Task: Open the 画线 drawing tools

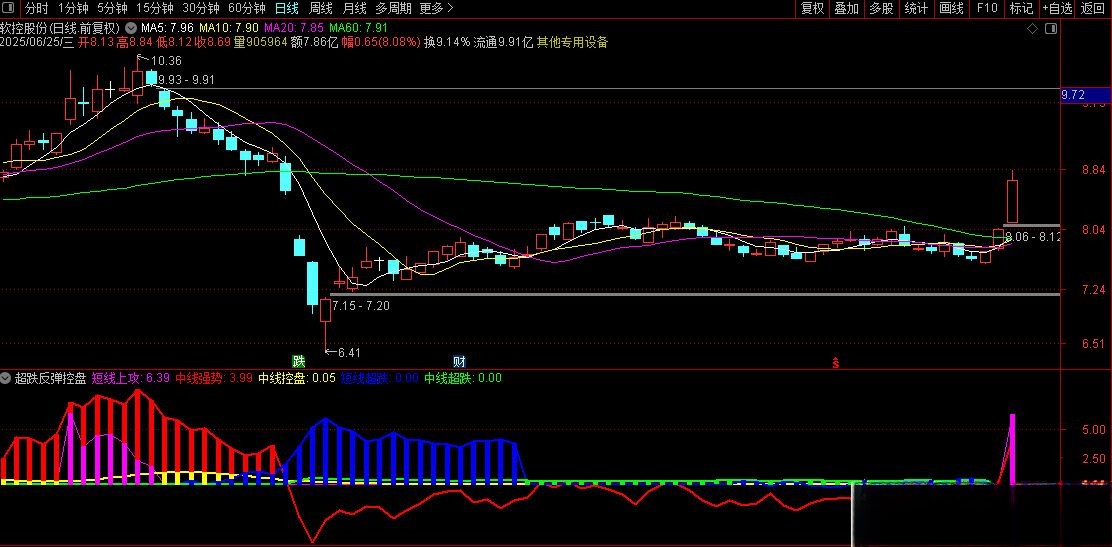Action: point(951,8)
